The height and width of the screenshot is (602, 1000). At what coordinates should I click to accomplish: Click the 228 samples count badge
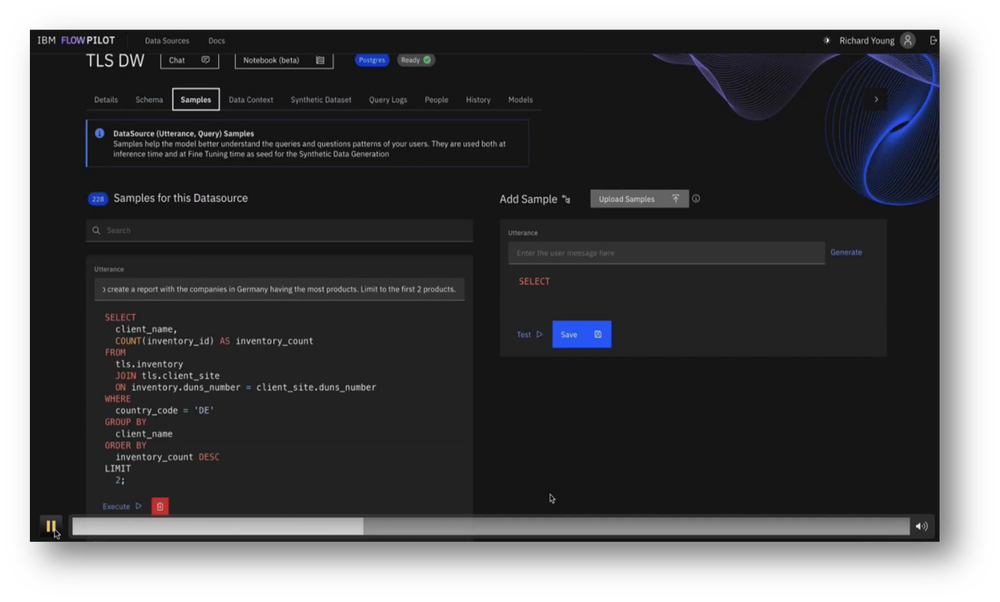tap(98, 199)
